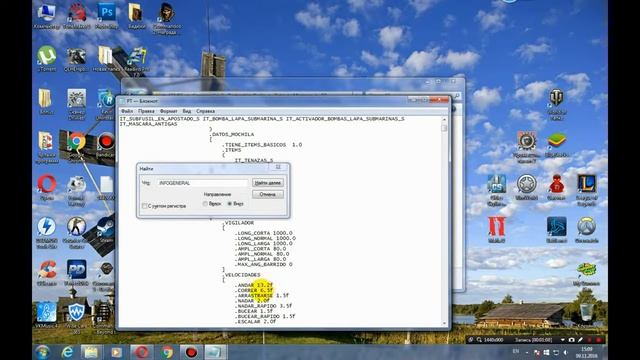Open the Overwatch desktop shortcut
This screenshot has height=360, width=640.
pyautogui.click(x=587, y=230)
